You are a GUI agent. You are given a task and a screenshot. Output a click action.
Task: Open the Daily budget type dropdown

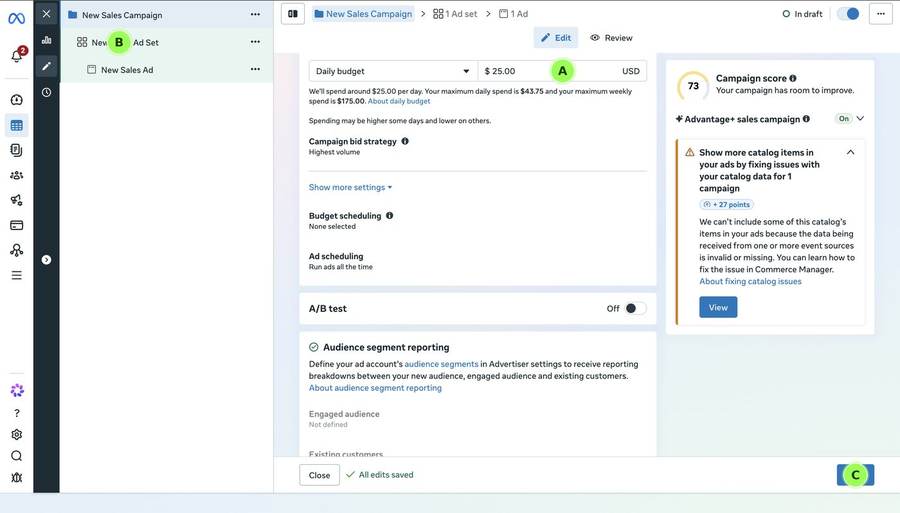[x=393, y=71]
